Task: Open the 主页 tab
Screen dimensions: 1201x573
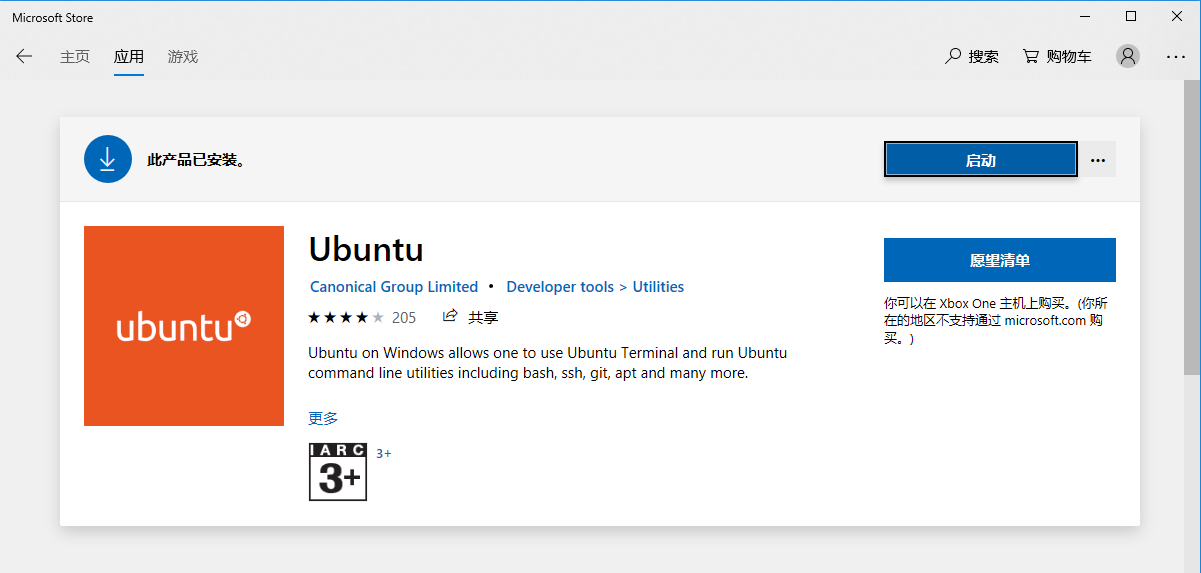Action: [75, 57]
